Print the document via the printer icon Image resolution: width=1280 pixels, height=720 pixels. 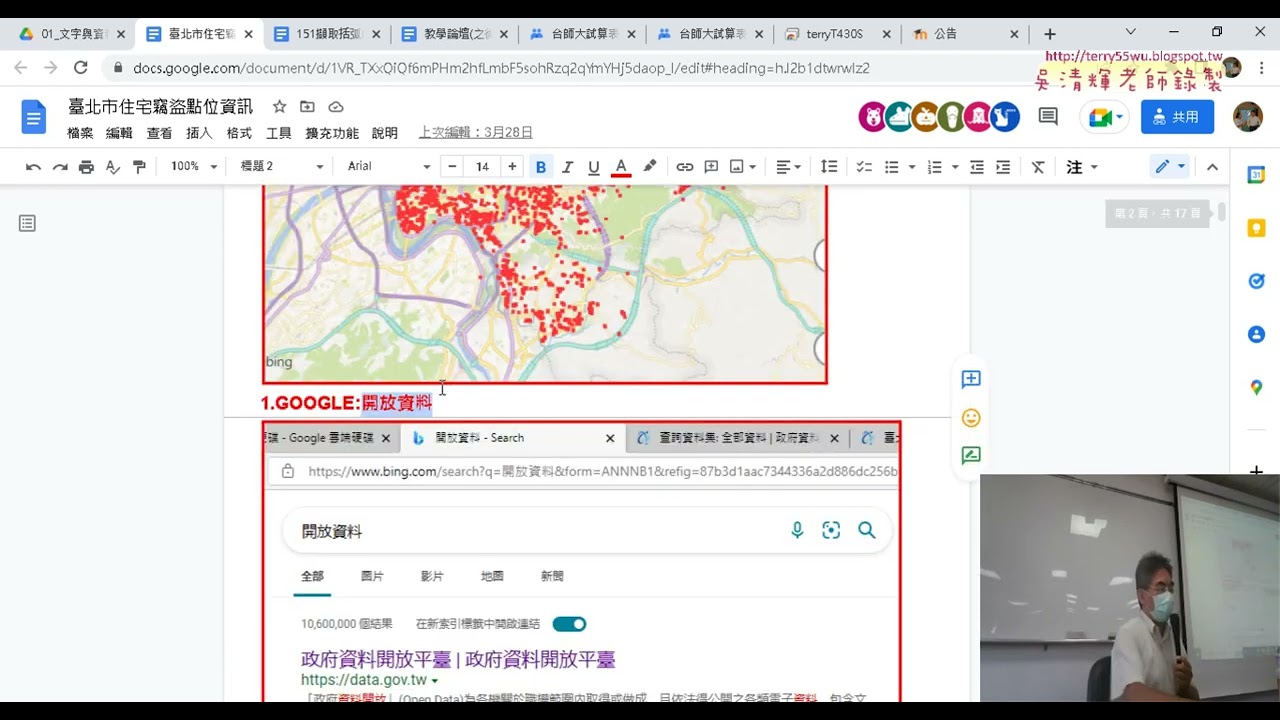86,167
